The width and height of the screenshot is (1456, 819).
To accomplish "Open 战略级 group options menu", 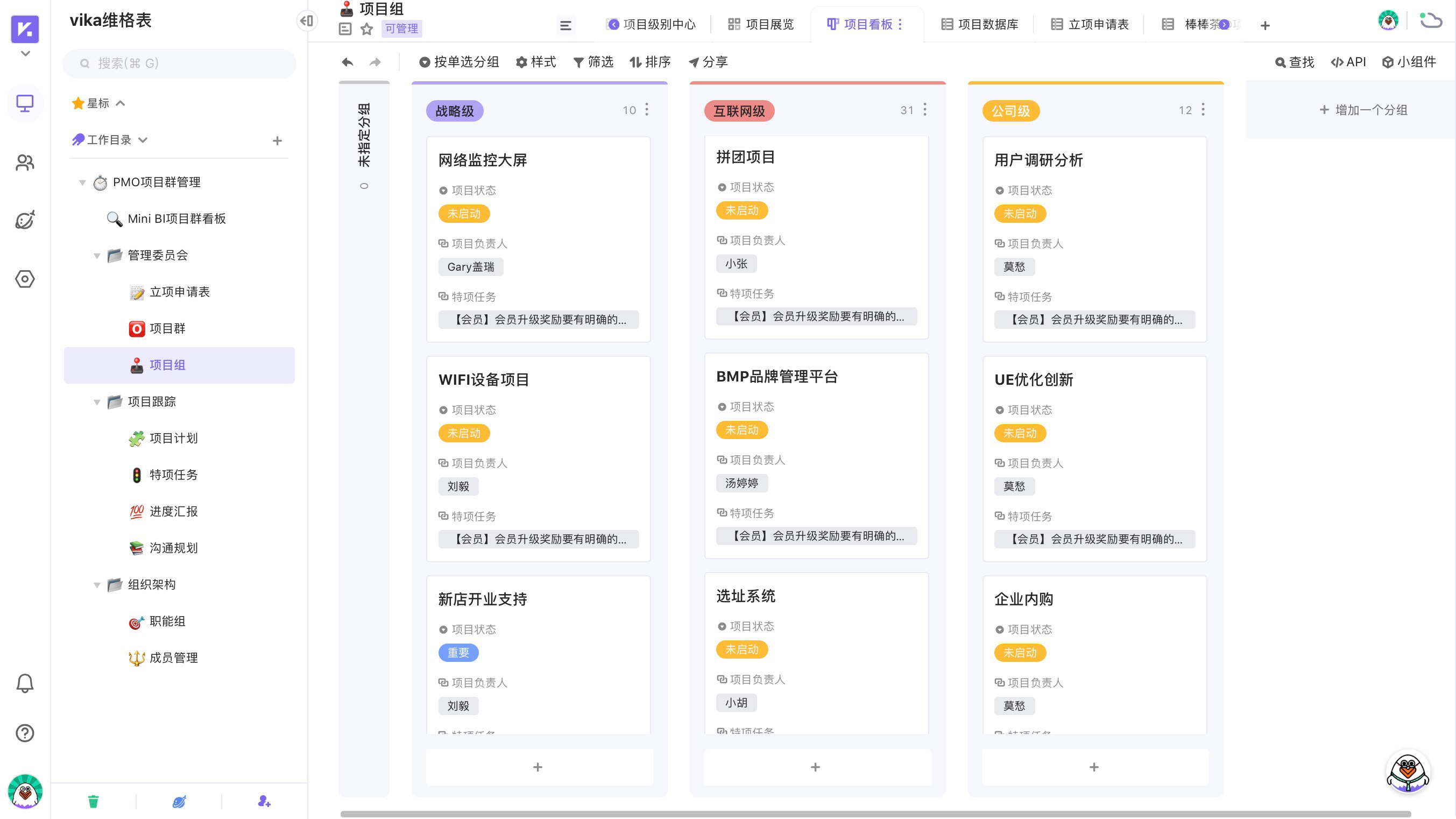I will 647,110.
